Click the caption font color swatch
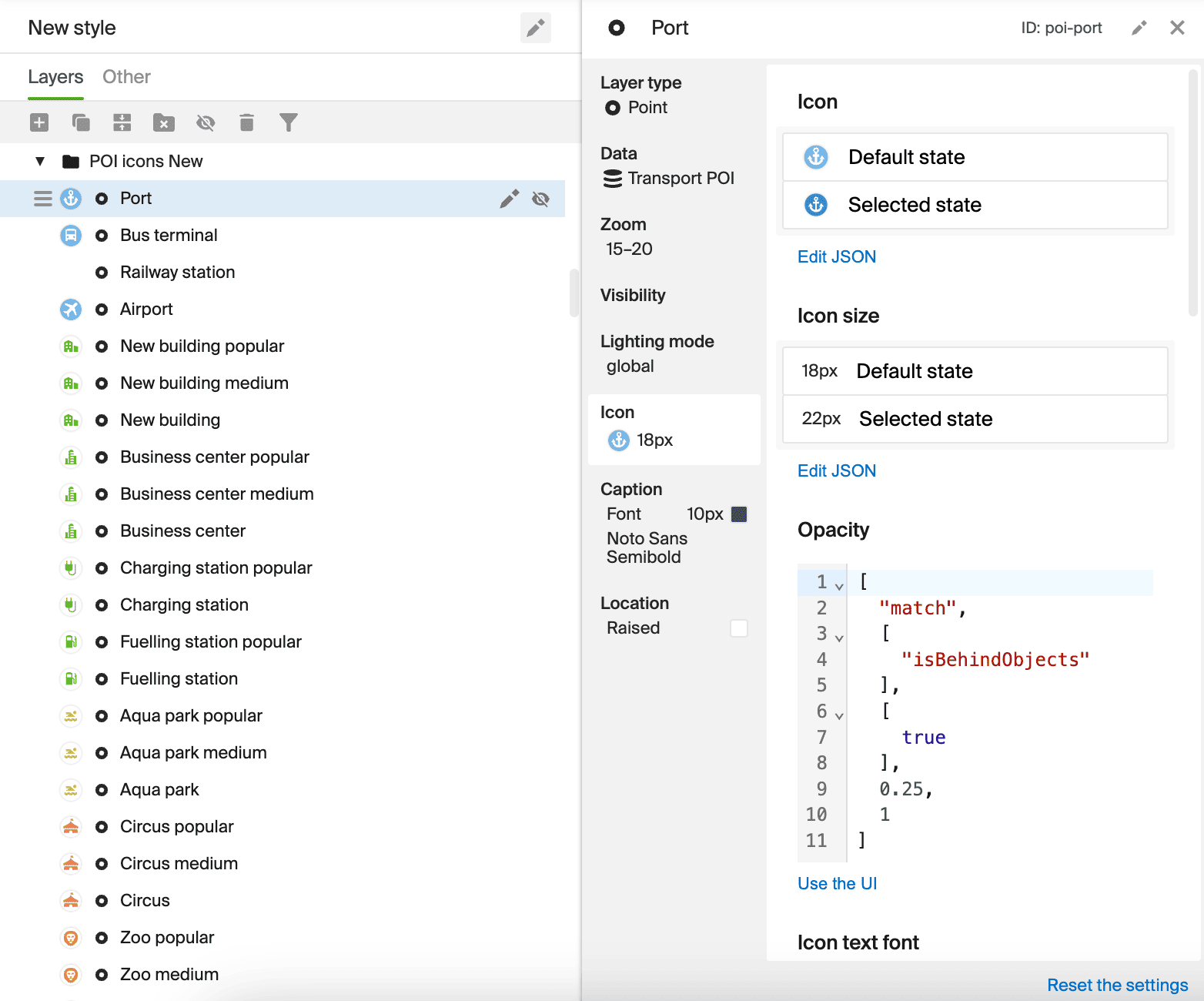The height and width of the screenshot is (1001, 1204). tap(739, 514)
